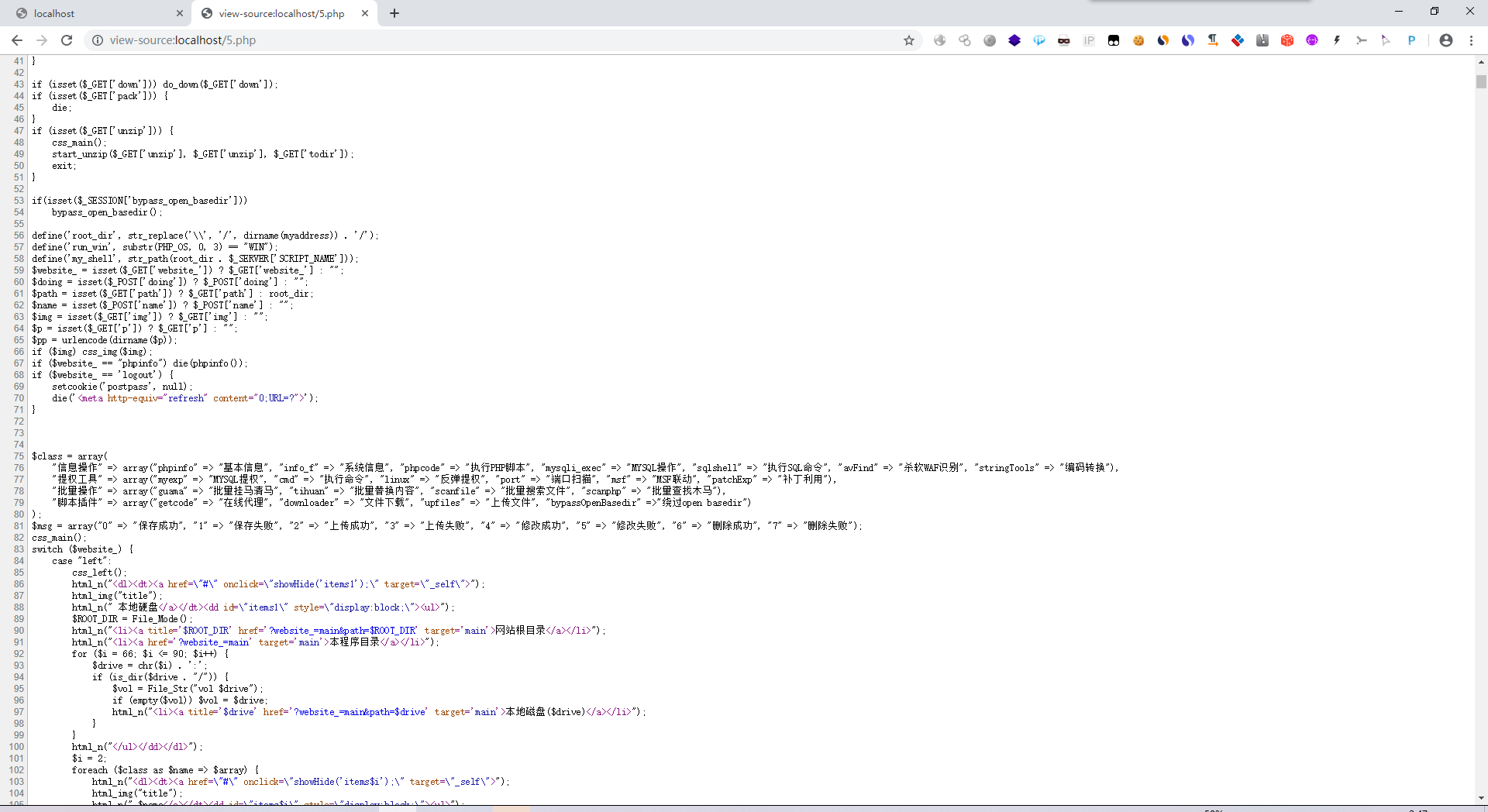Open the purple stacked-layers extension
This screenshot has height=812, width=1488.
tap(1014, 40)
